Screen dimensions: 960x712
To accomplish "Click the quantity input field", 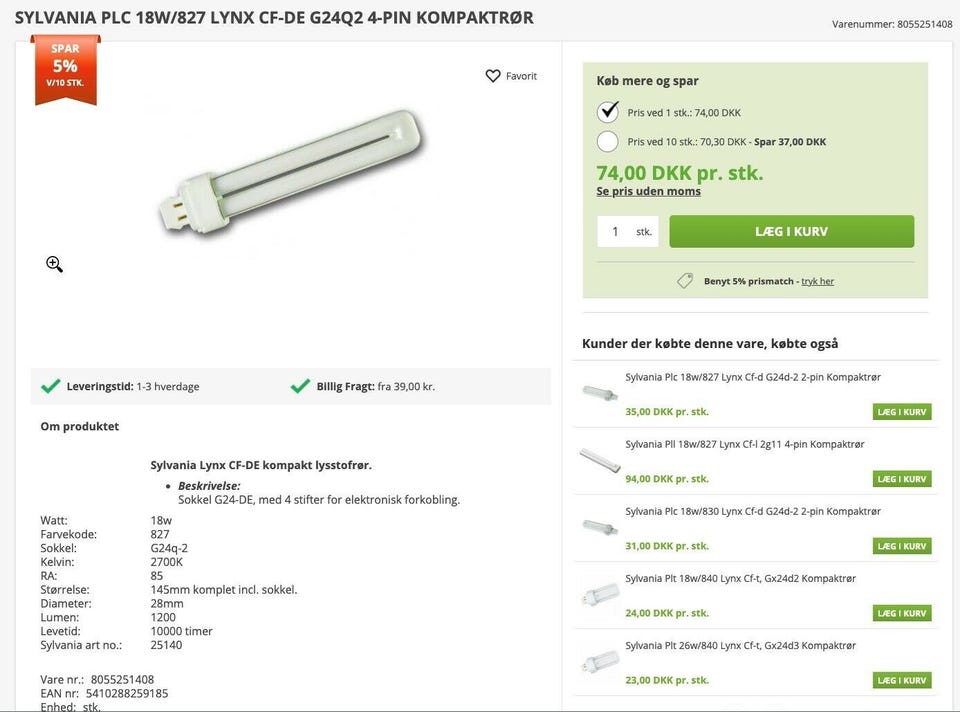I will coord(615,231).
